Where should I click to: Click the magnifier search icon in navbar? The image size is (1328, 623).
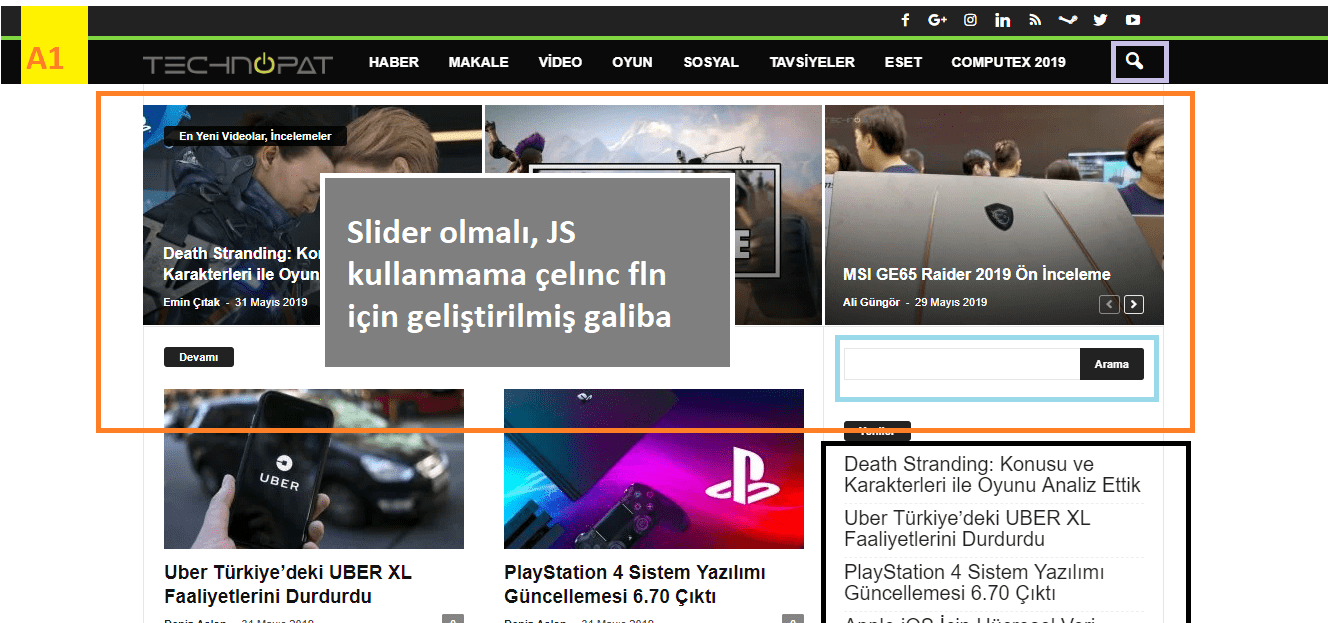pyautogui.click(x=1134, y=62)
